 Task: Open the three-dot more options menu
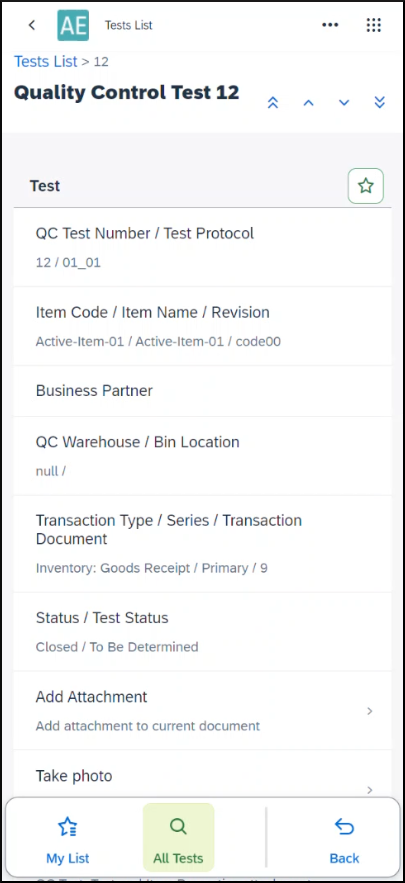330,25
